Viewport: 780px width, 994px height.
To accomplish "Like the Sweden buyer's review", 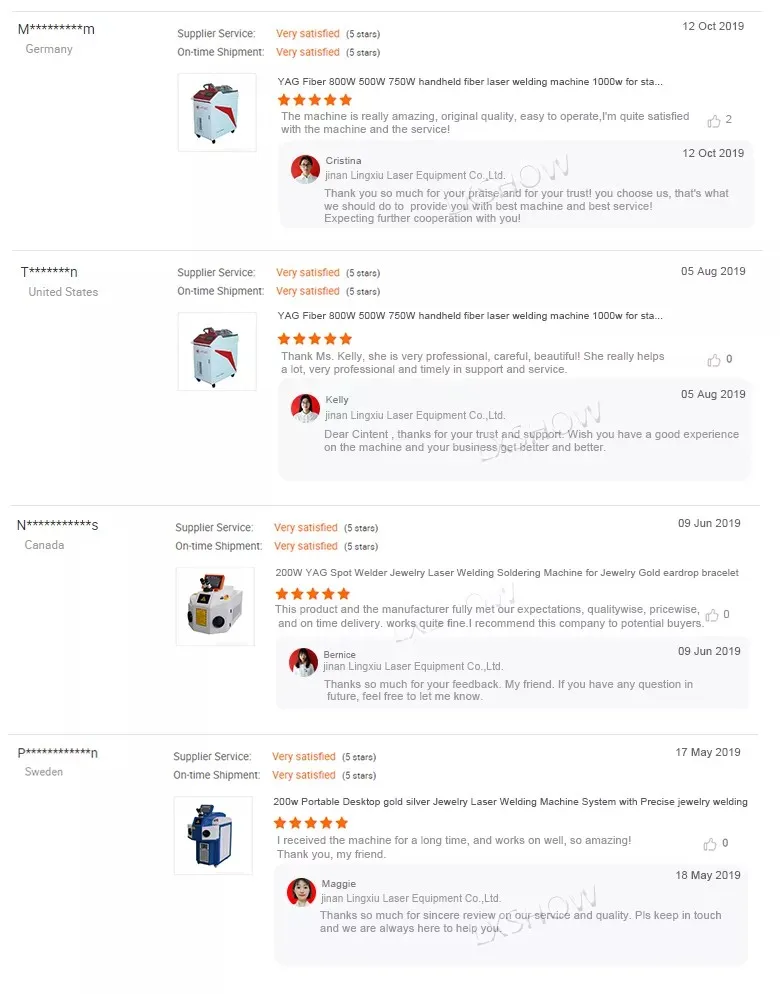I will point(711,844).
